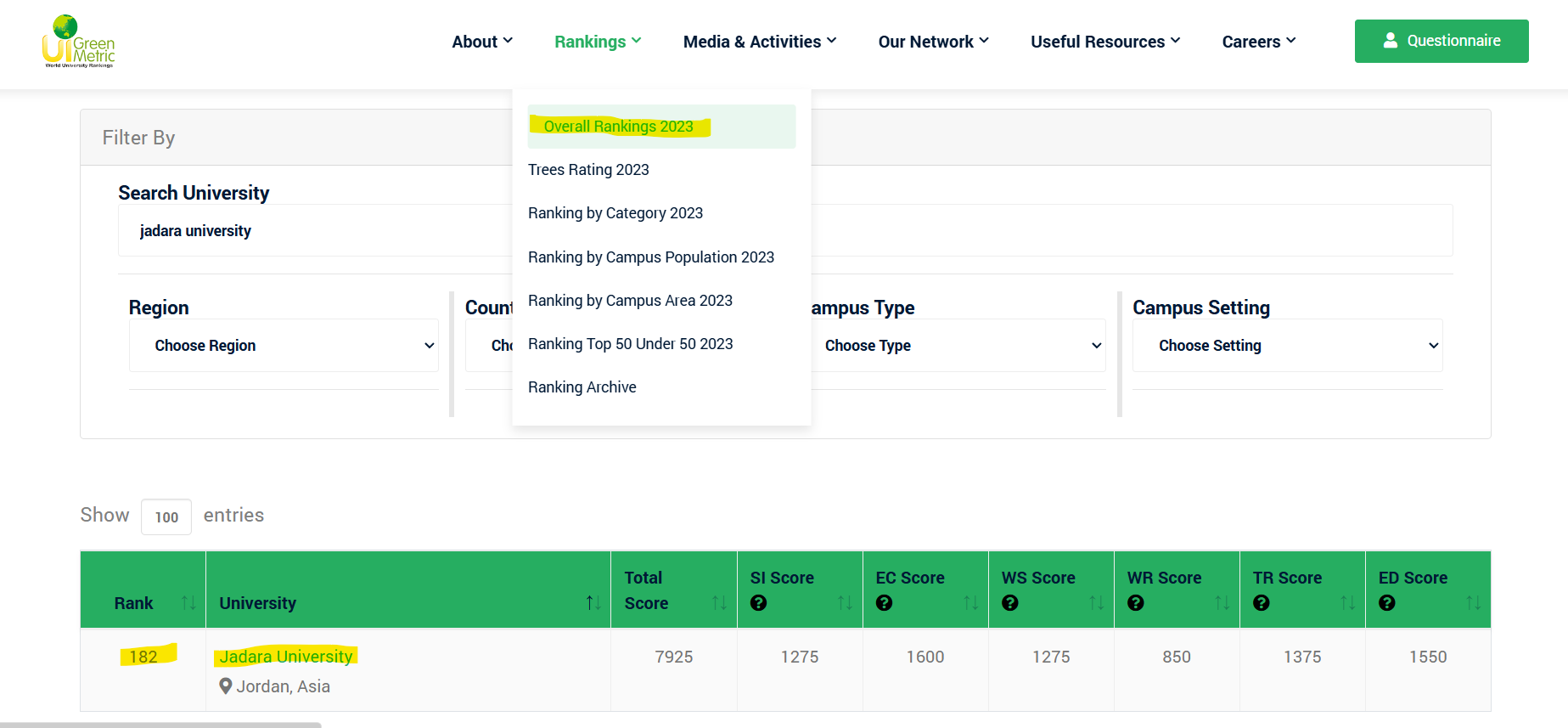Viewport: 1568px width, 728px height.
Task: Click the rank value 182
Action: 143,657
